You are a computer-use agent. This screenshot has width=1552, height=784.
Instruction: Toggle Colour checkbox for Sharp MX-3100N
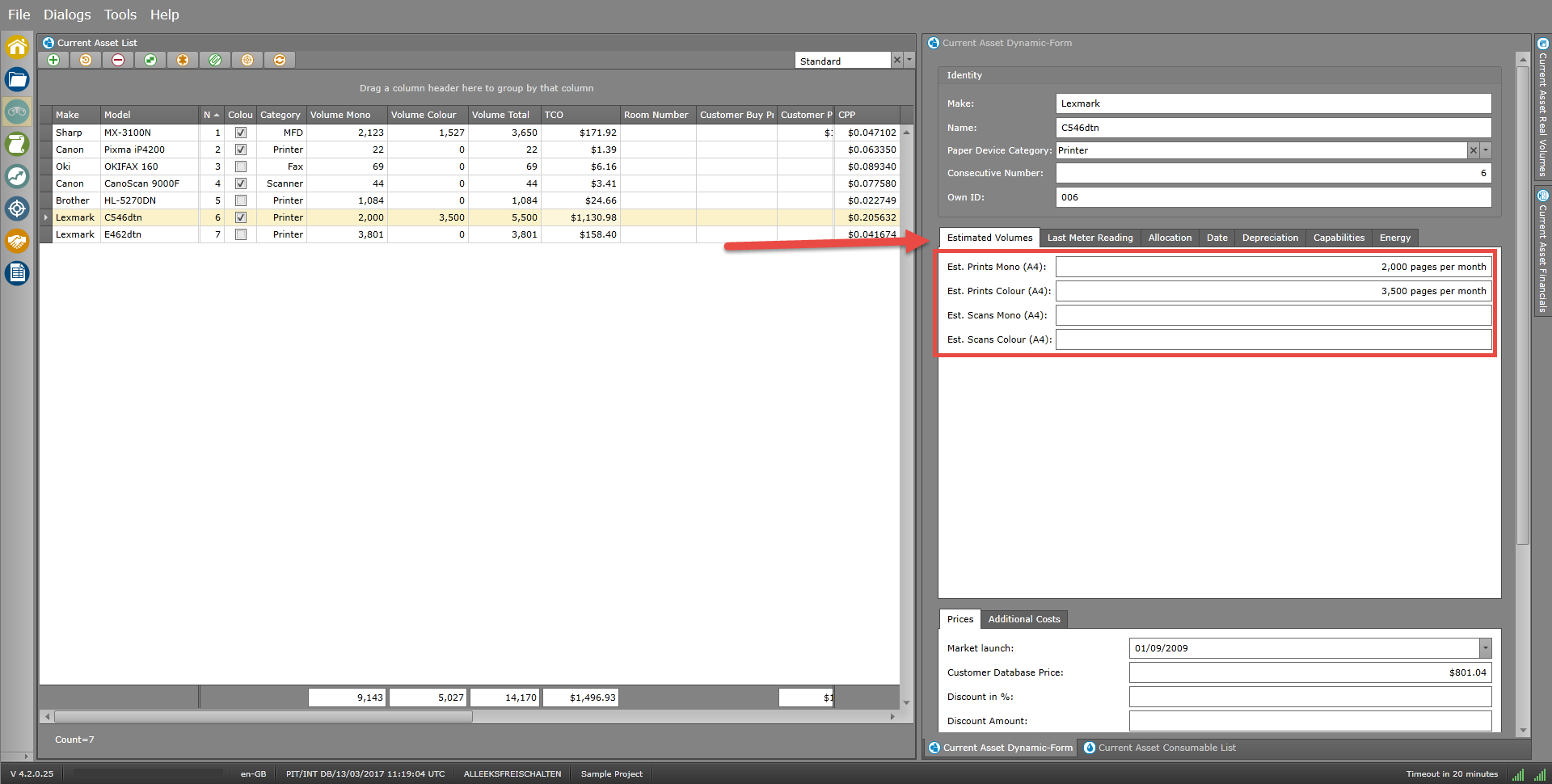241,133
